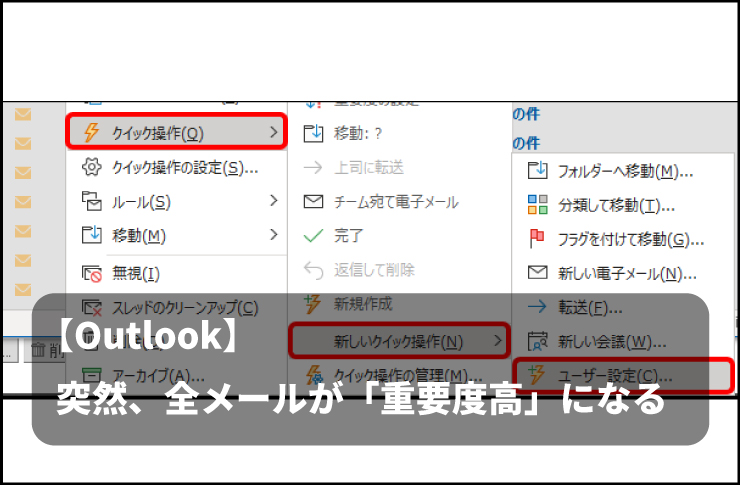Select the greyed 上司に転送 quick step
The image size is (740, 485).
[399, 167]
